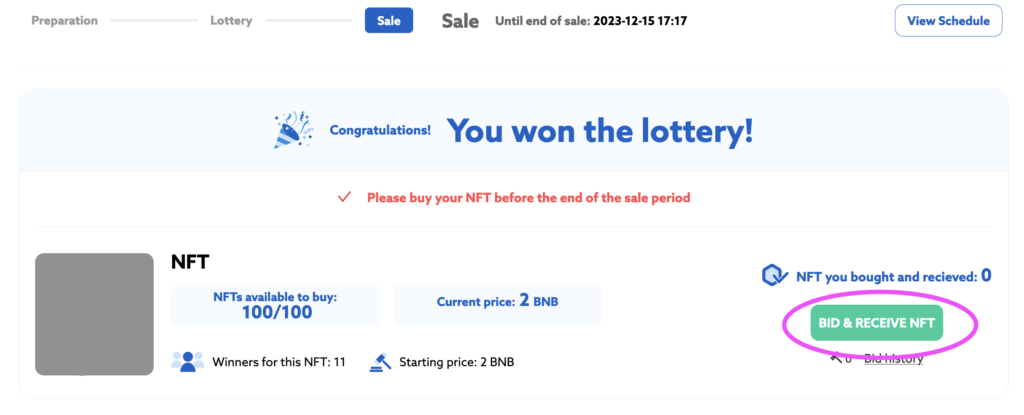Viewport: 1024px width, 415px height.
Task: Click the buy your NFT warning message
Action: (528, 197)
